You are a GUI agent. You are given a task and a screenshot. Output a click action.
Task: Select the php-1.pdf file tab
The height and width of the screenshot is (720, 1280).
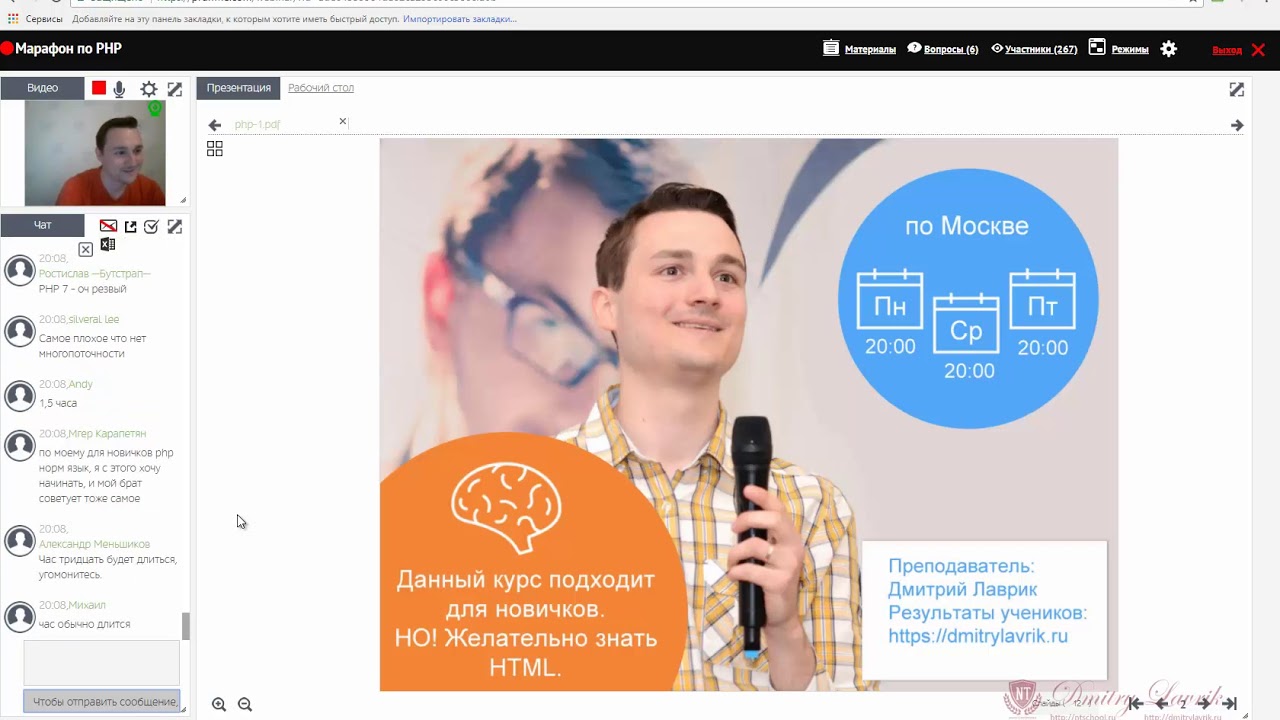pyautogui.click(x=257, y=125)
